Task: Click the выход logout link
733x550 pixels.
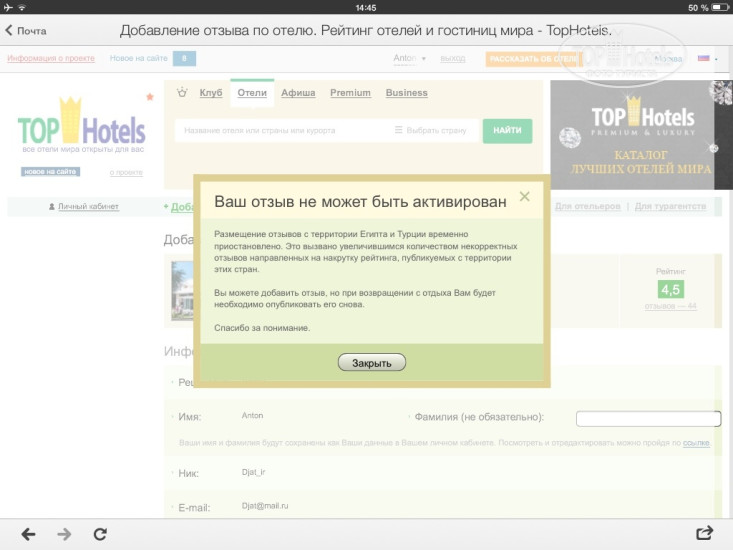Action: 453,59
